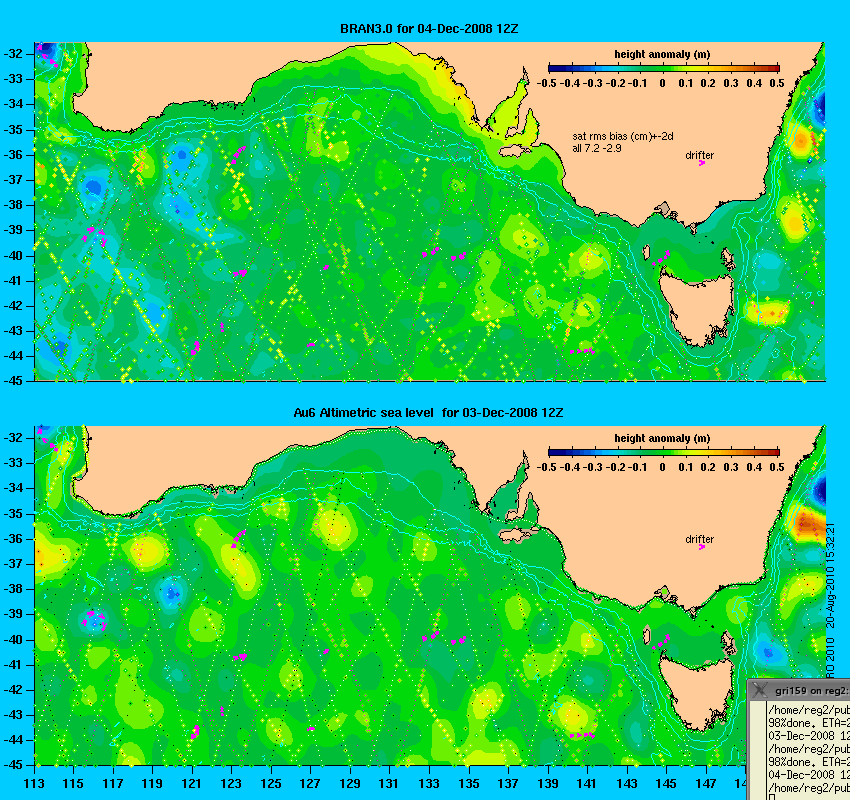850x800 pixels.
Task: Click longitude label 131 on the x-axis
Action: point(390,784)
